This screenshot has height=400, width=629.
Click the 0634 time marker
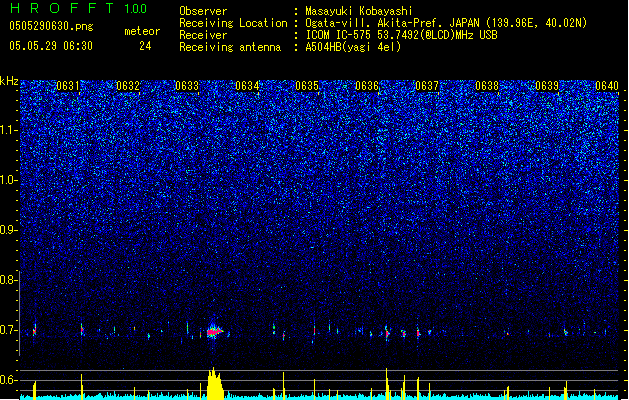247,86
